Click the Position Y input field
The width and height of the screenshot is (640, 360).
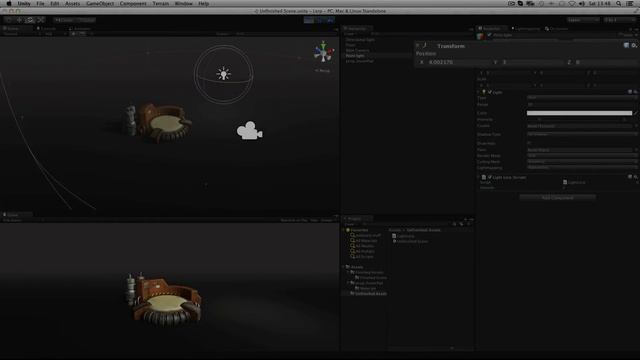pyautogui.click(x=532, y=62)
